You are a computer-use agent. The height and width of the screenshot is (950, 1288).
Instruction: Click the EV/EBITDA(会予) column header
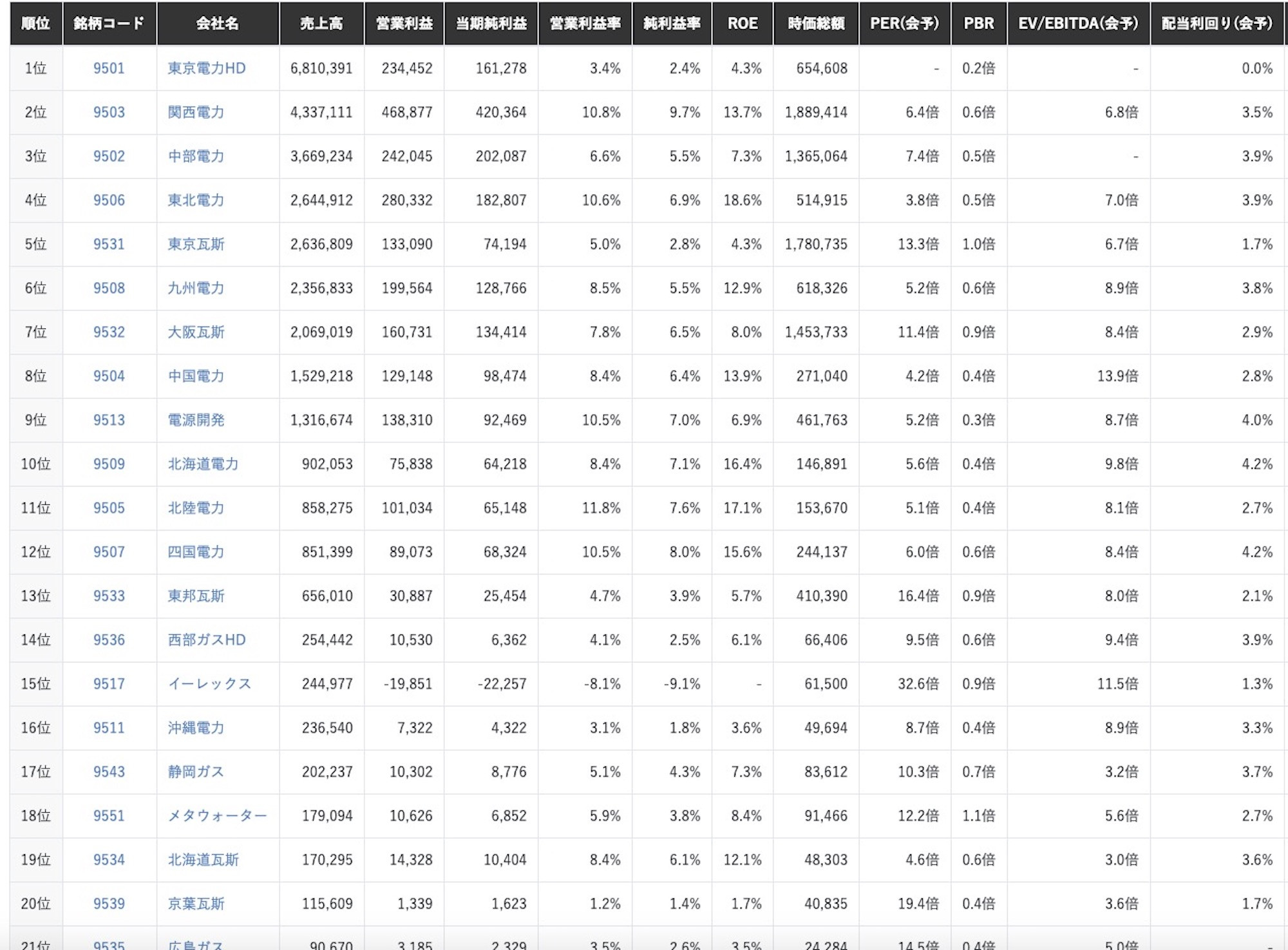tap(1079, 24)
